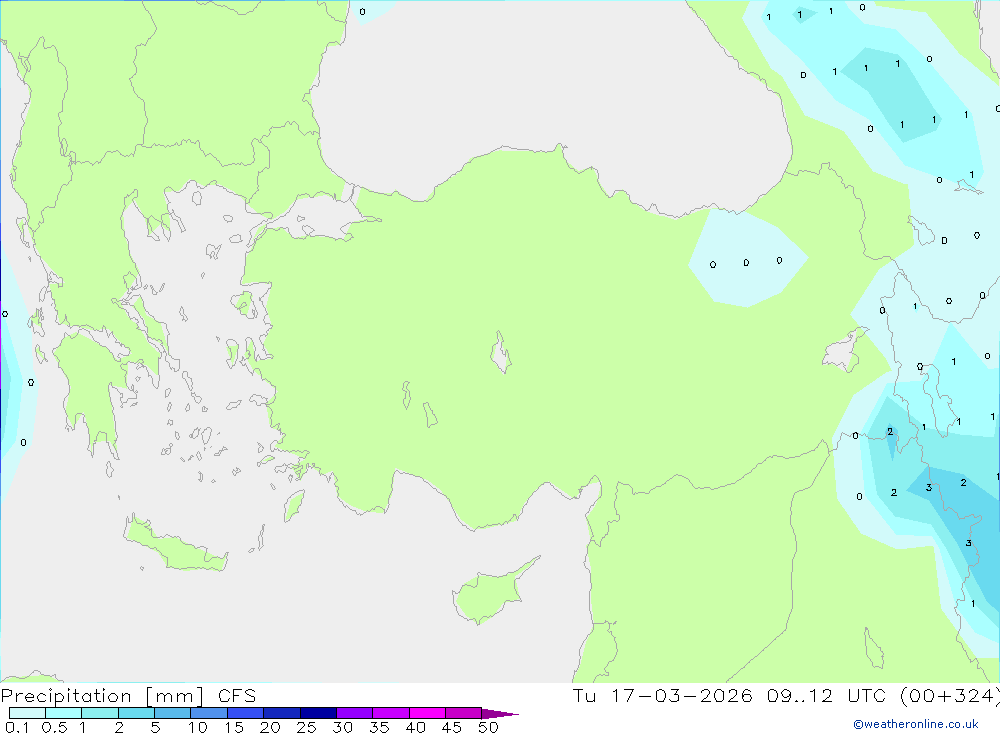This screenshot has width=1000, height=733.
Task: Select the 30–35 mm violet legend swatch
Action: (x=355, y=713)
